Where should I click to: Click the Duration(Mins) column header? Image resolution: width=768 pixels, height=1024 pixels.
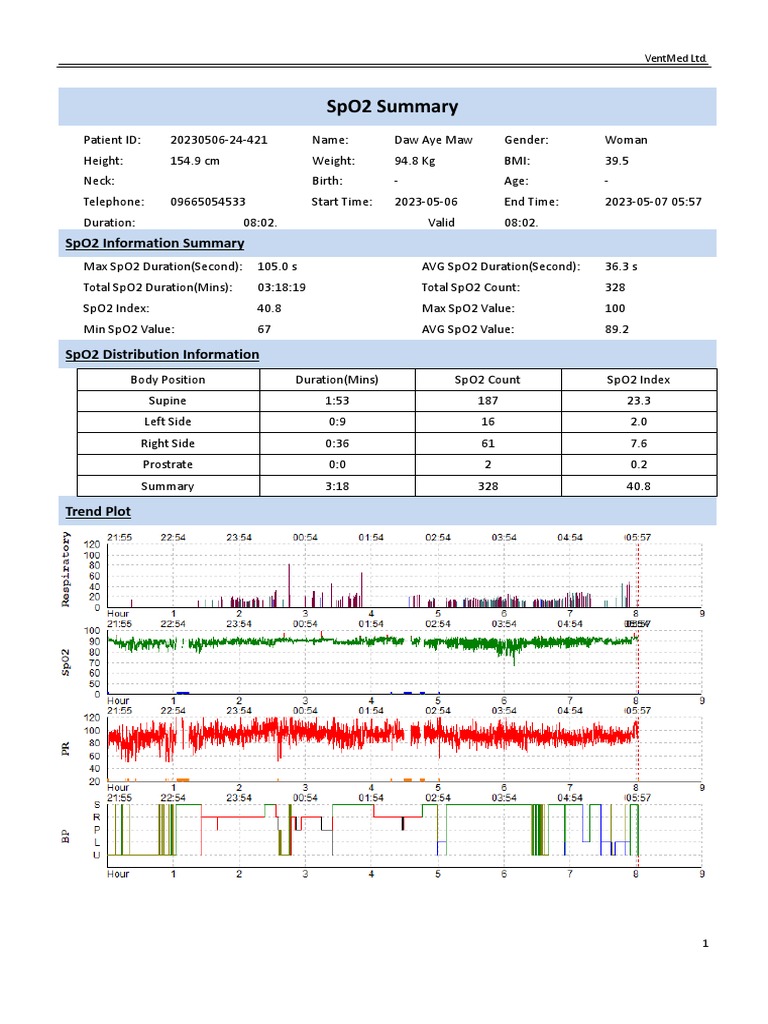337,380
